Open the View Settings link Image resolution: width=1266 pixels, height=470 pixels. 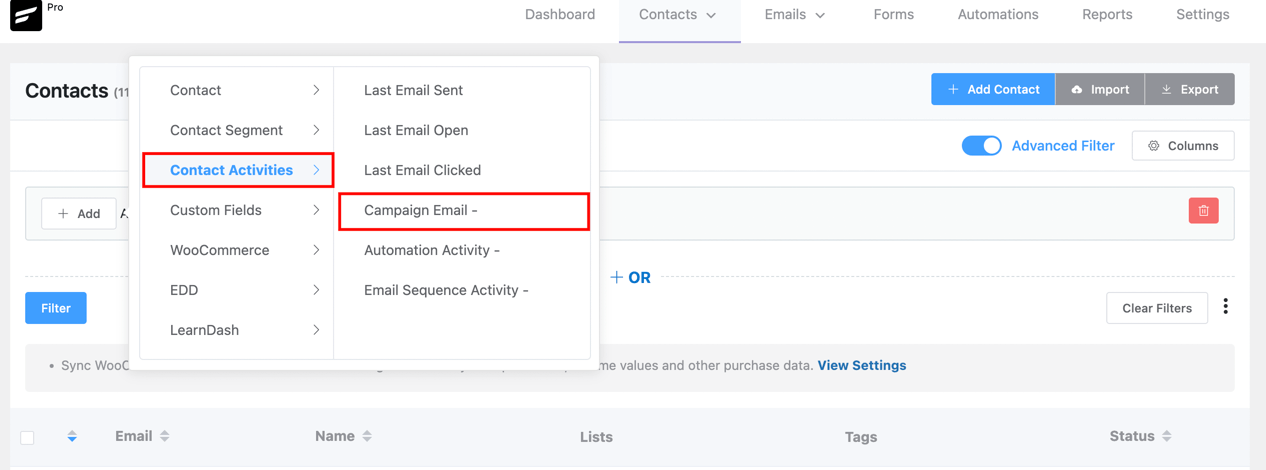[862, 365]
